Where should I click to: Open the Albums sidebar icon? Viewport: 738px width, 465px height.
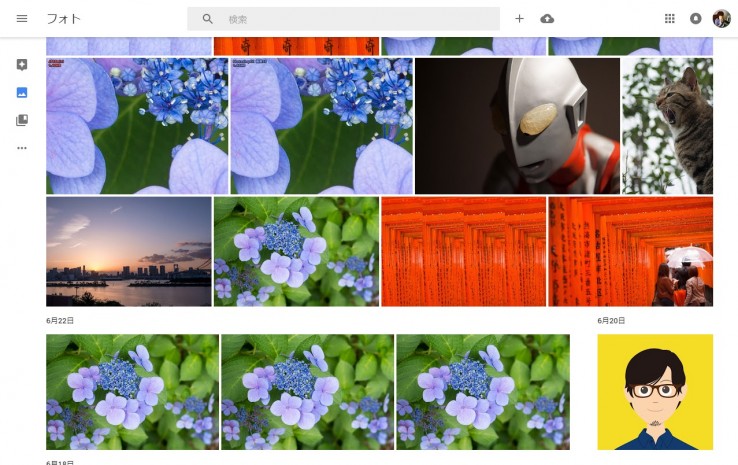(x=22, y=121)
